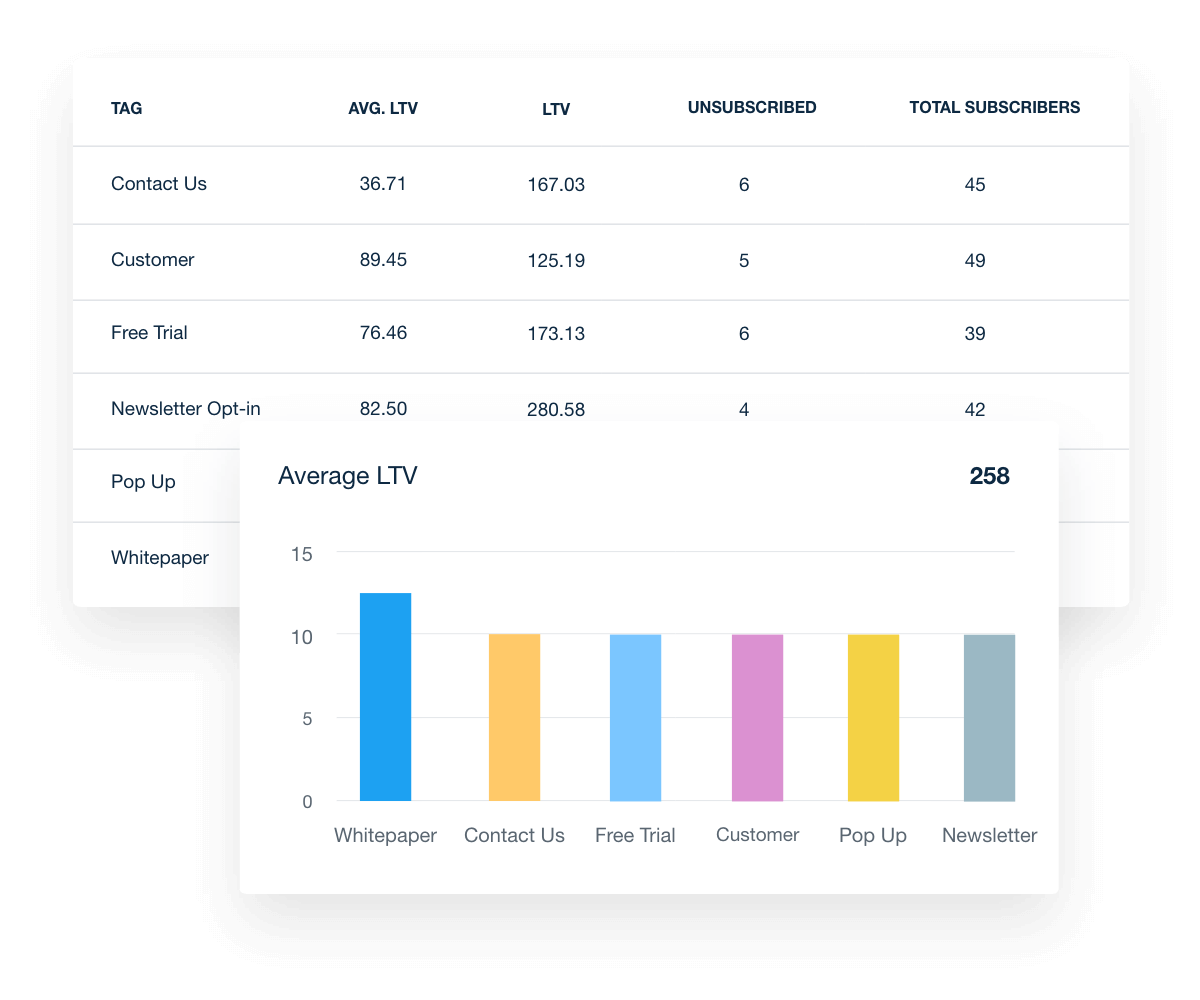Image resolution: width=1200 pixels, height=1000 pixels.
Task: Click the LTV column header
Action: (x=556, y=109)
